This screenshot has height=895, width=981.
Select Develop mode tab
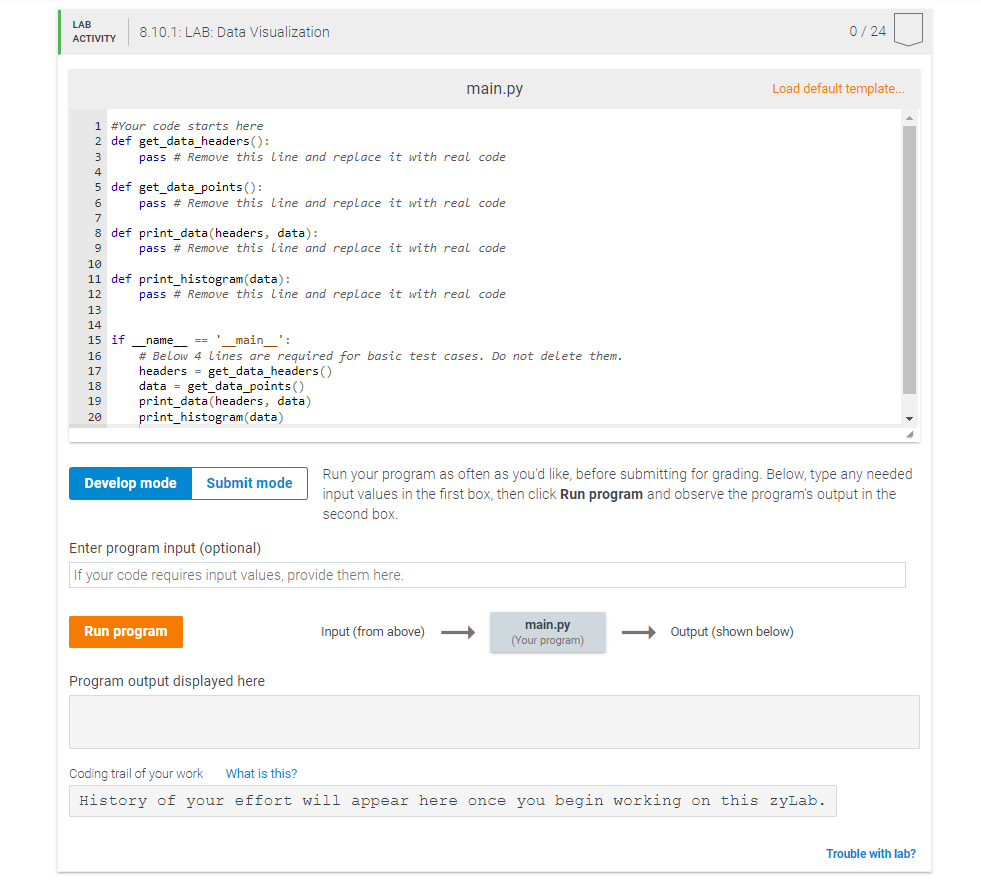click(130, 483)
